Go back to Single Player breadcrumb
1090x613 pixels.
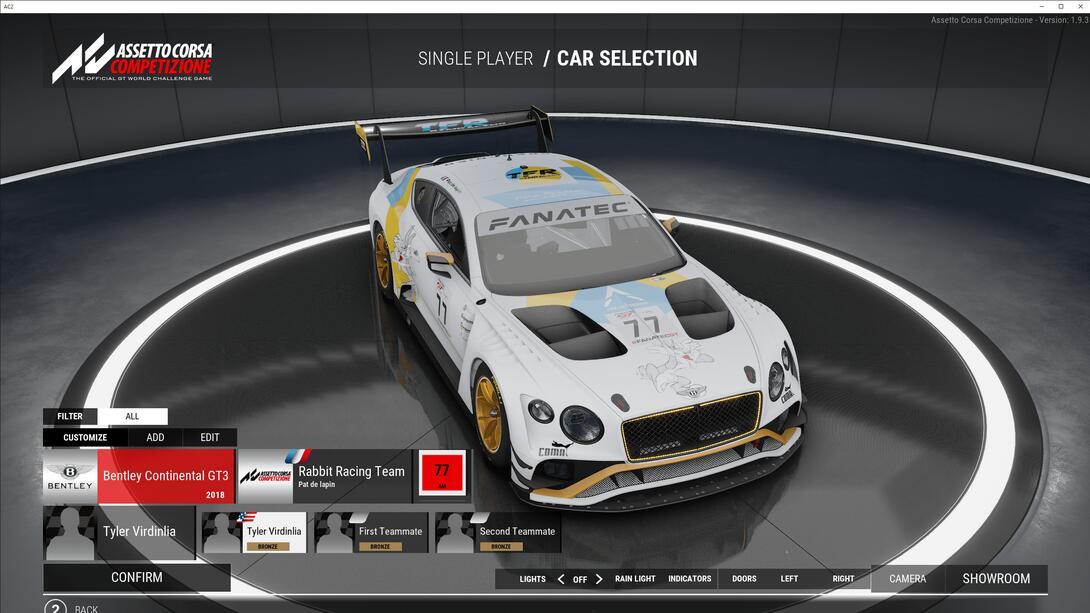(x=475, y=58)
